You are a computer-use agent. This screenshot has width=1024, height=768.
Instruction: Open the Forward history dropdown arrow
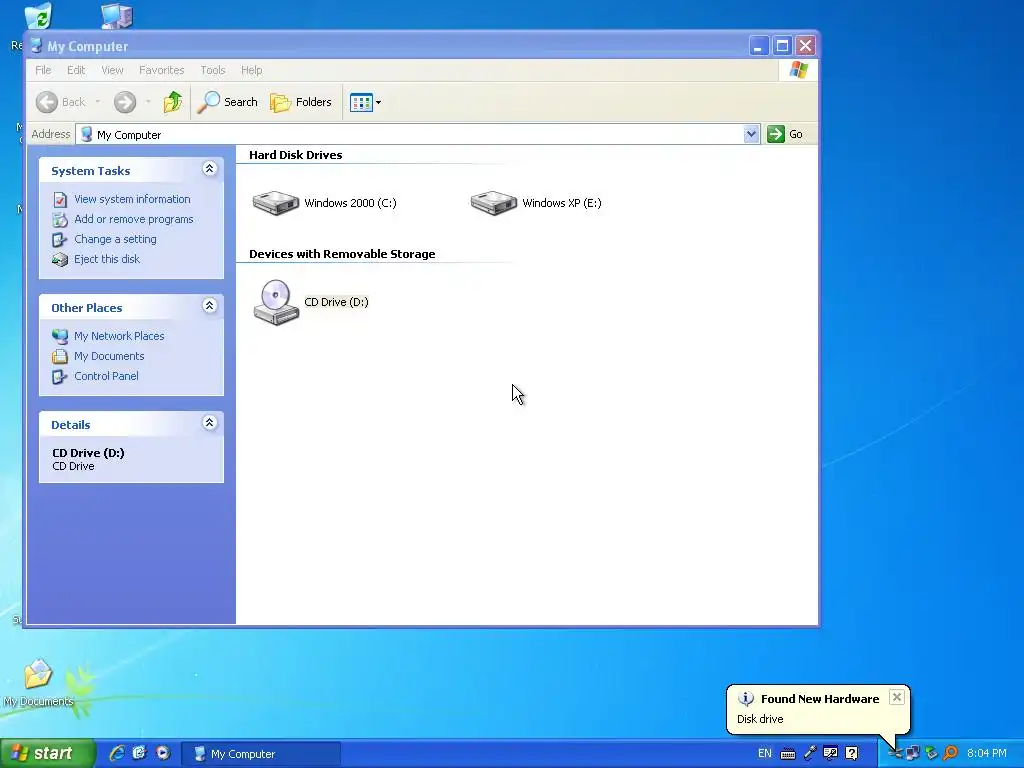(148, 102)
